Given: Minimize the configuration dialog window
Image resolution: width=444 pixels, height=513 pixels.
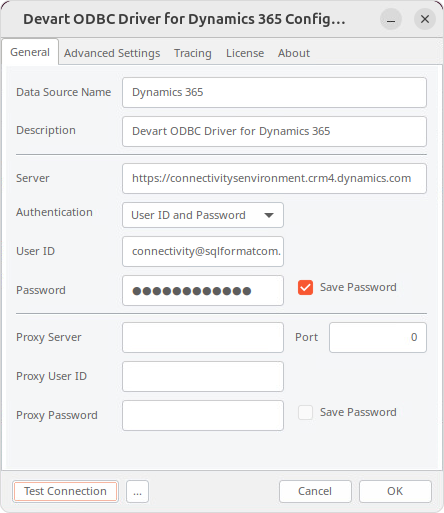Looking at the screenshot, I should [391, 19].
